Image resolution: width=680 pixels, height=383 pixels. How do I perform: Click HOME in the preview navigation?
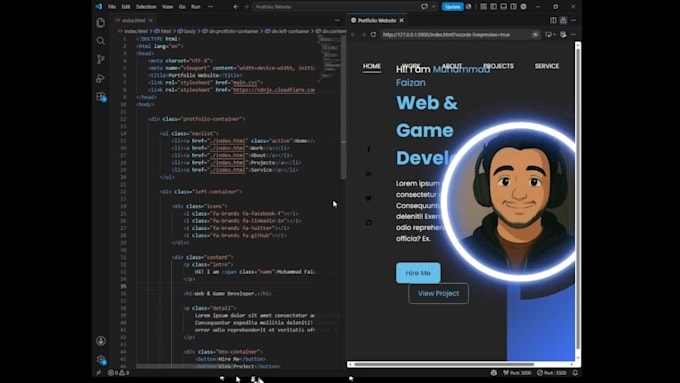click(372, 66)
